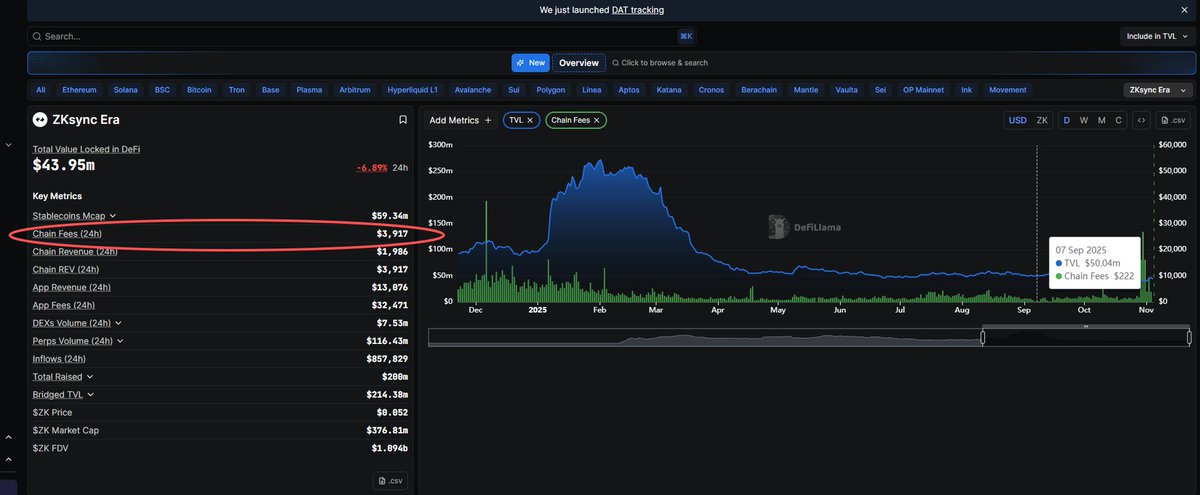Expand the Stablecoins Mcap metric
This screenshot has height=495, width=1200.
[x=113, y=216]
